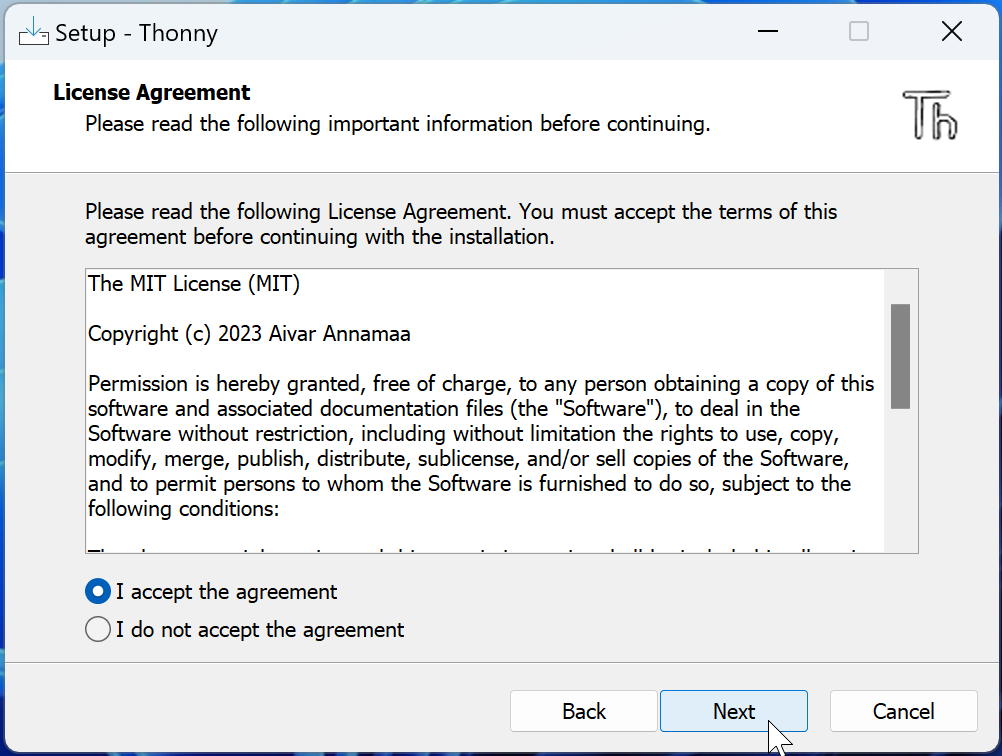This screenshot has height=756, width=1002.
Task: Click the installer icon in the title bar
Action: click(x=34, y=32)
